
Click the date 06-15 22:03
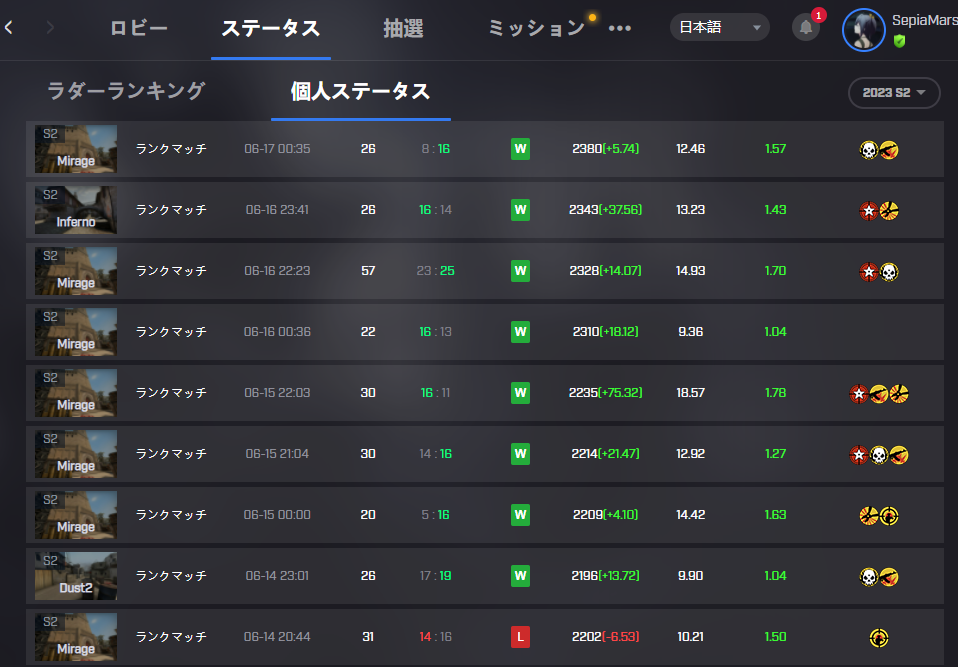point(277,393)
